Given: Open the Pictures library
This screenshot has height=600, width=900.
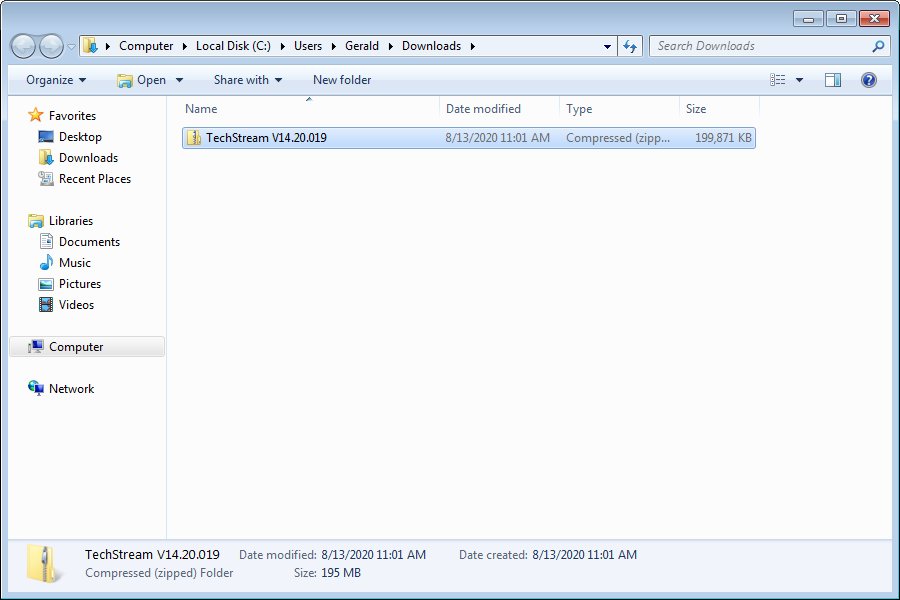Looking at the screenshot, I should 80,284.
